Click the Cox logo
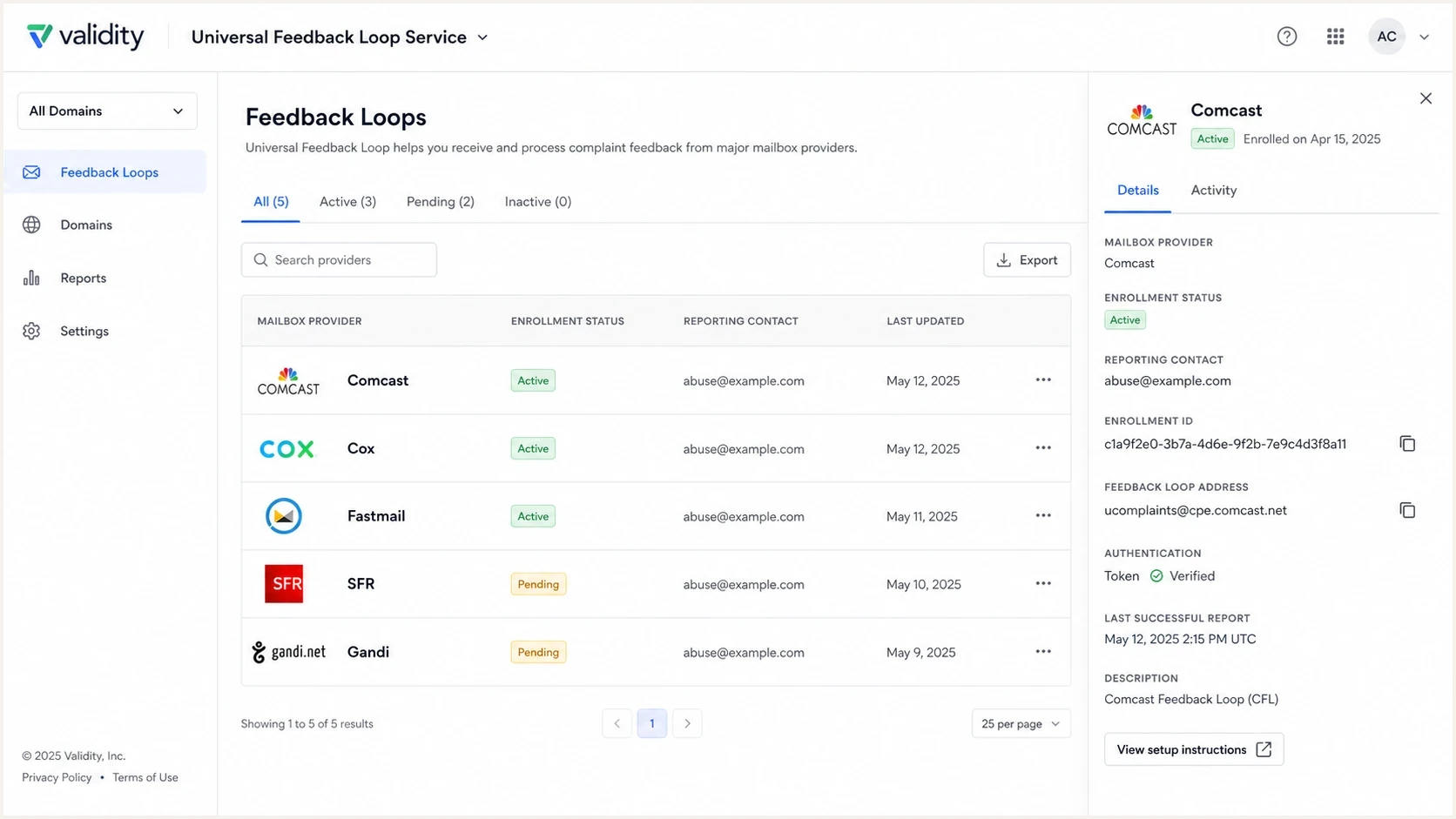The image size is (1456, 819). tap(286, 449)
